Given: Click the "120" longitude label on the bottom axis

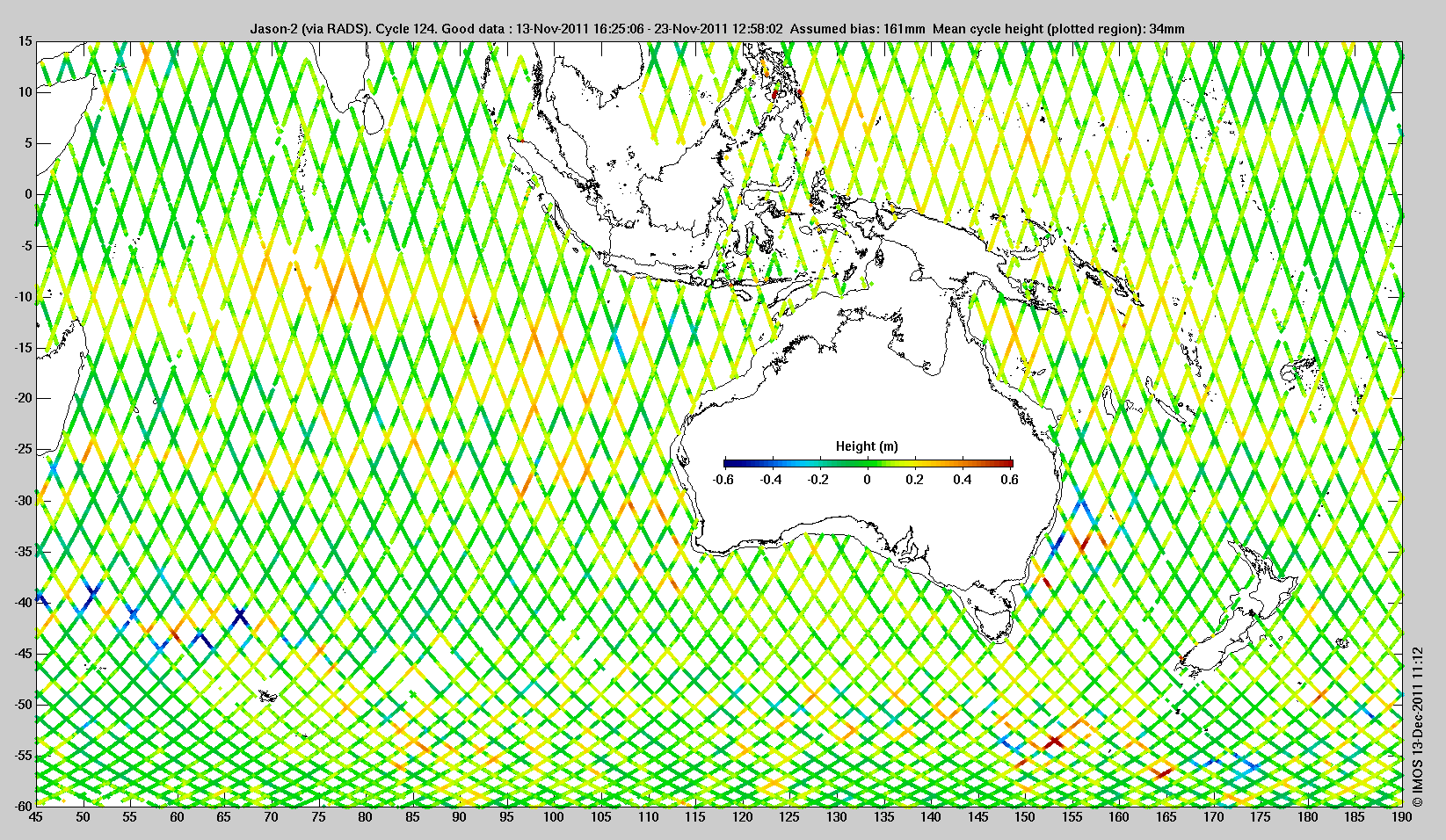Looking at the screenshot, I should pos(742,817).
